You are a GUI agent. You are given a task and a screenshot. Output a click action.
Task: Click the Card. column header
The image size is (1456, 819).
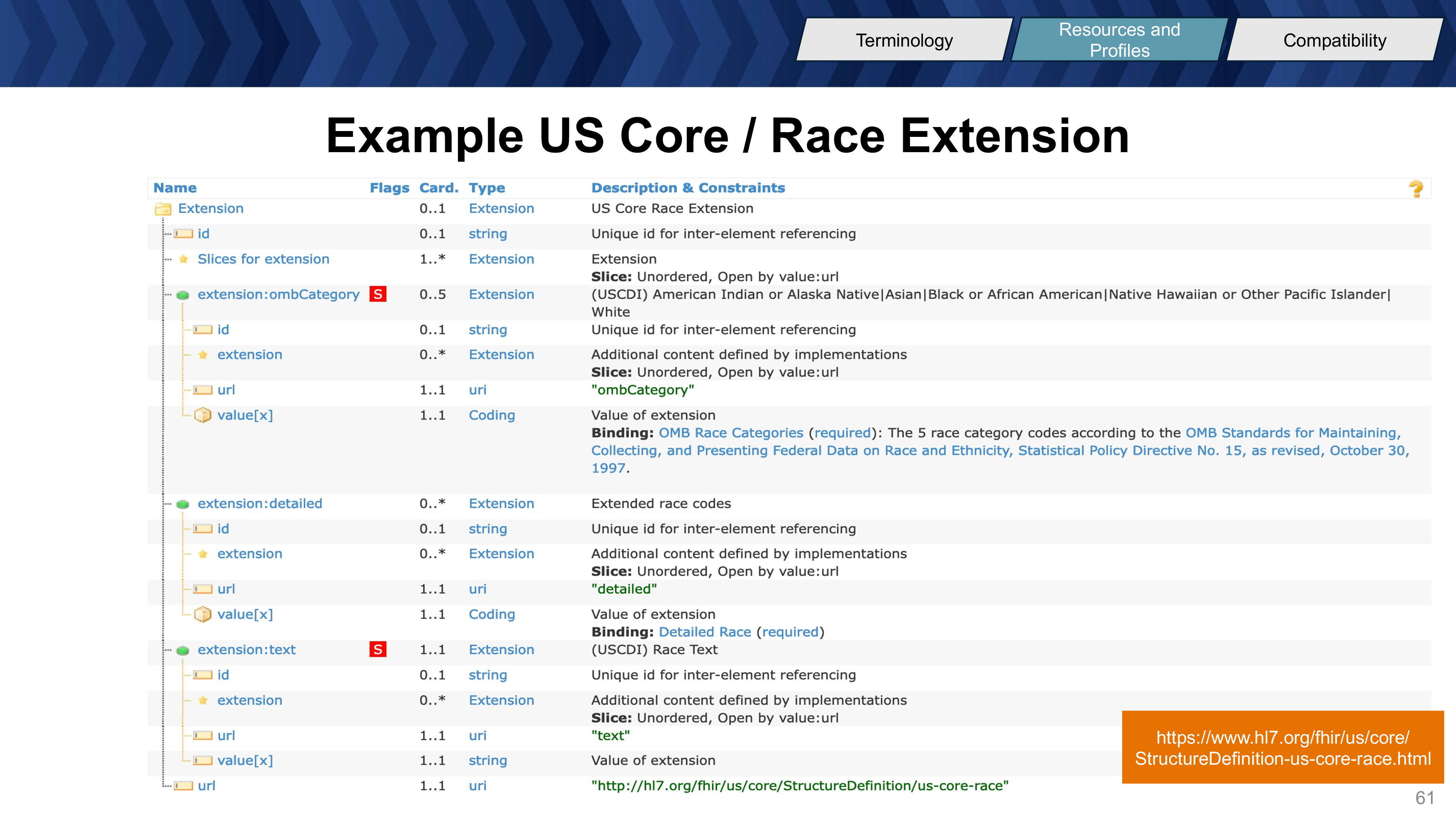pyautogui.click(x=439, y=188)
